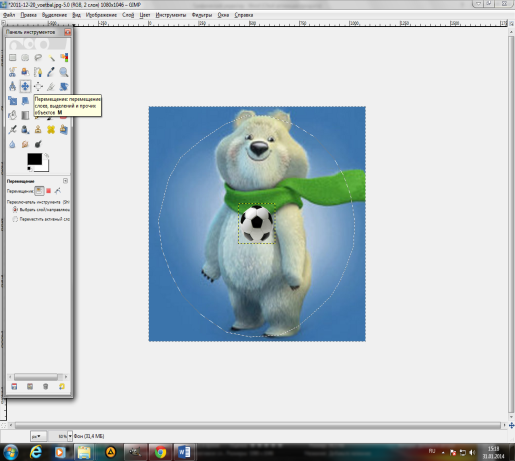The image size is (515, 461).
Task: Pick the Color Picker eyedropper tool
Action: [51, 72]
